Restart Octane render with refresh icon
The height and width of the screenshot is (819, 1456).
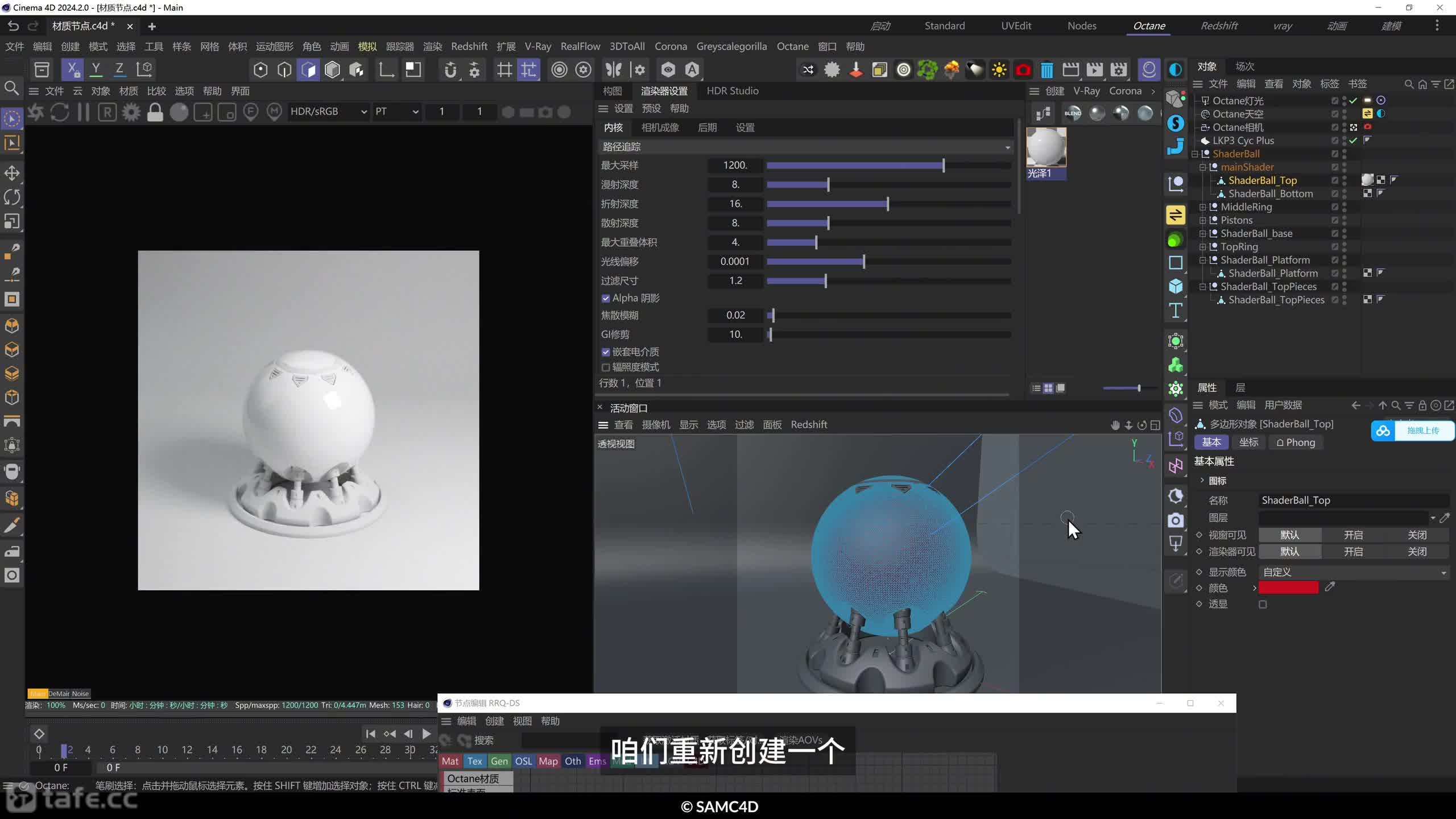click(x=59, y=112)
